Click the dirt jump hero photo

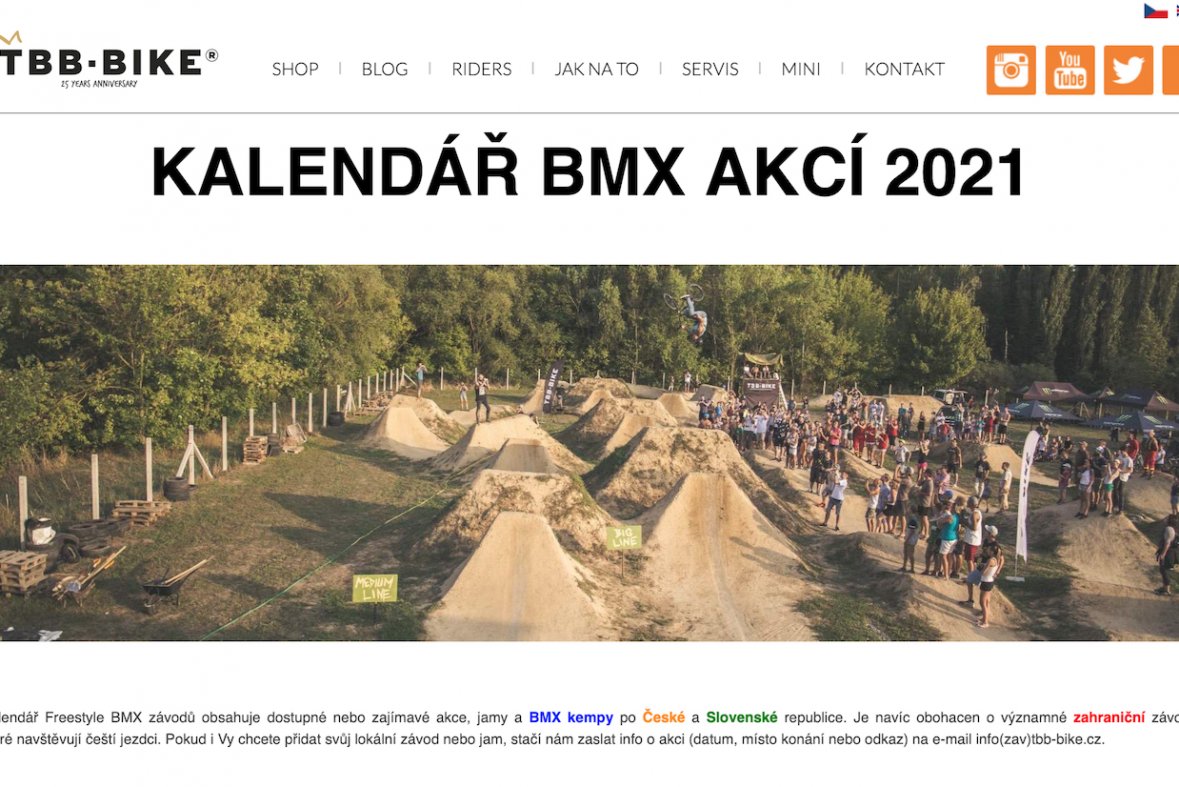pyautogui.click(x=590, y=453)
